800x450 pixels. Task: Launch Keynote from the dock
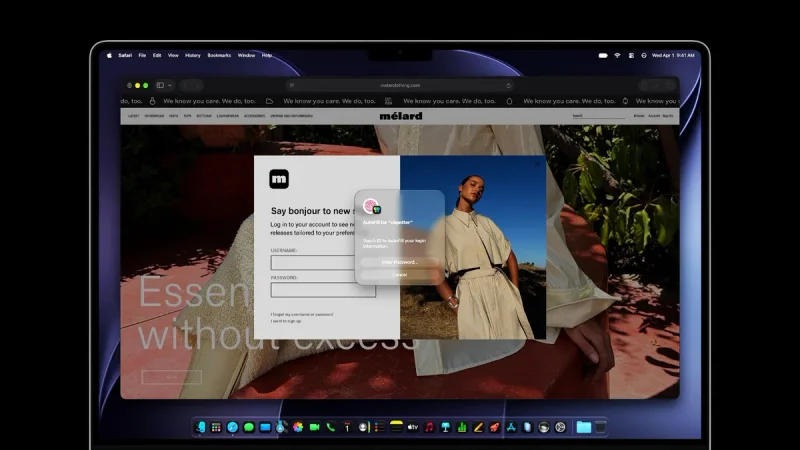445,427
